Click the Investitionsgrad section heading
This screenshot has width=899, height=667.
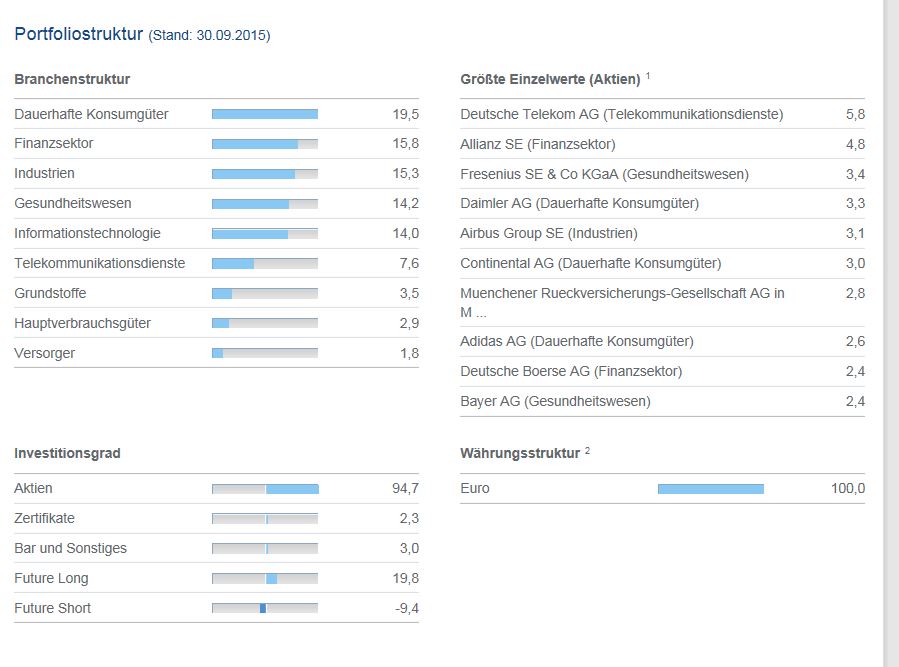pos(67,454)
